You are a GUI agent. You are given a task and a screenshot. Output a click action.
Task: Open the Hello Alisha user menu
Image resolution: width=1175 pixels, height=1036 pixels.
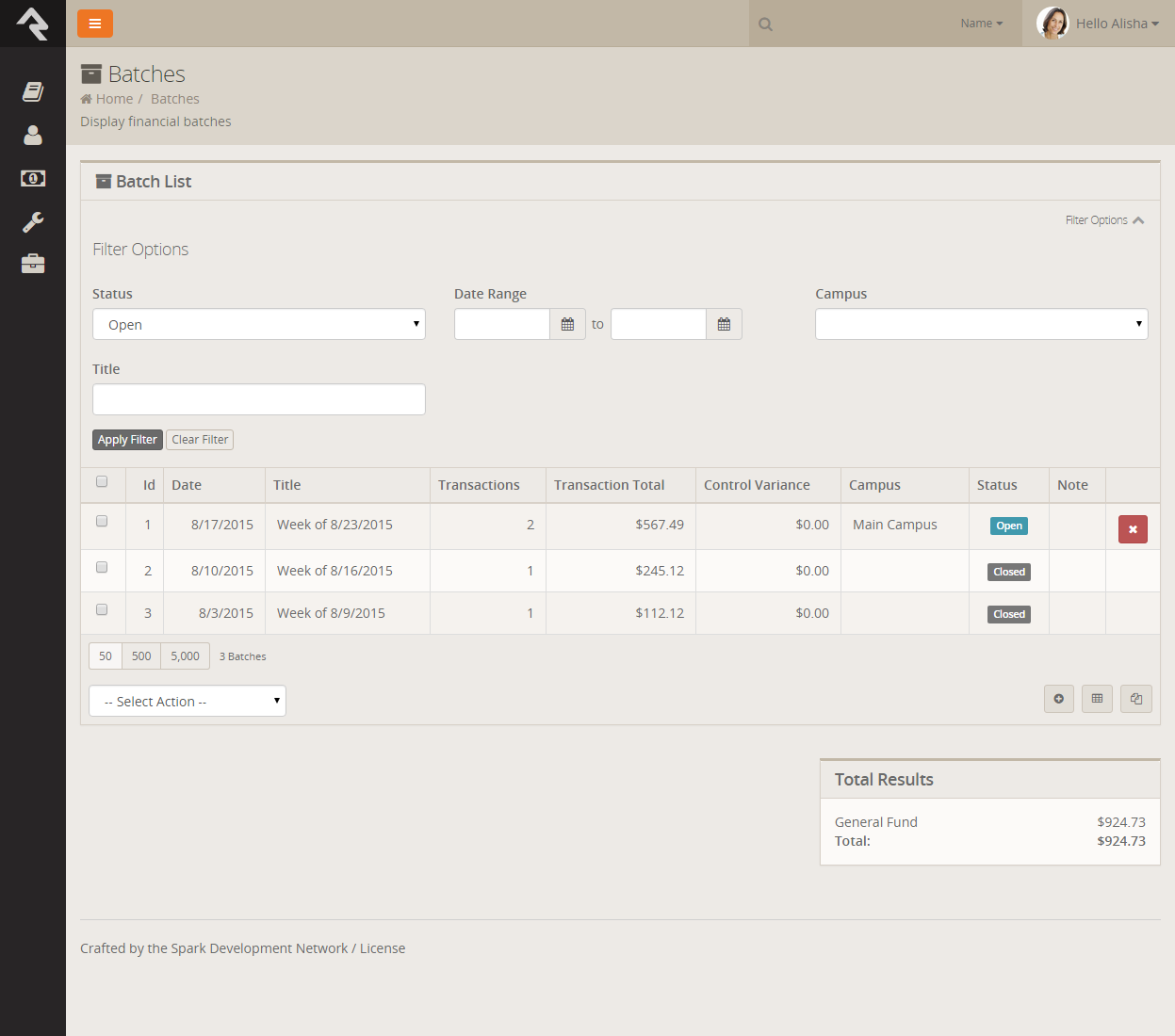pos(1099,24)
